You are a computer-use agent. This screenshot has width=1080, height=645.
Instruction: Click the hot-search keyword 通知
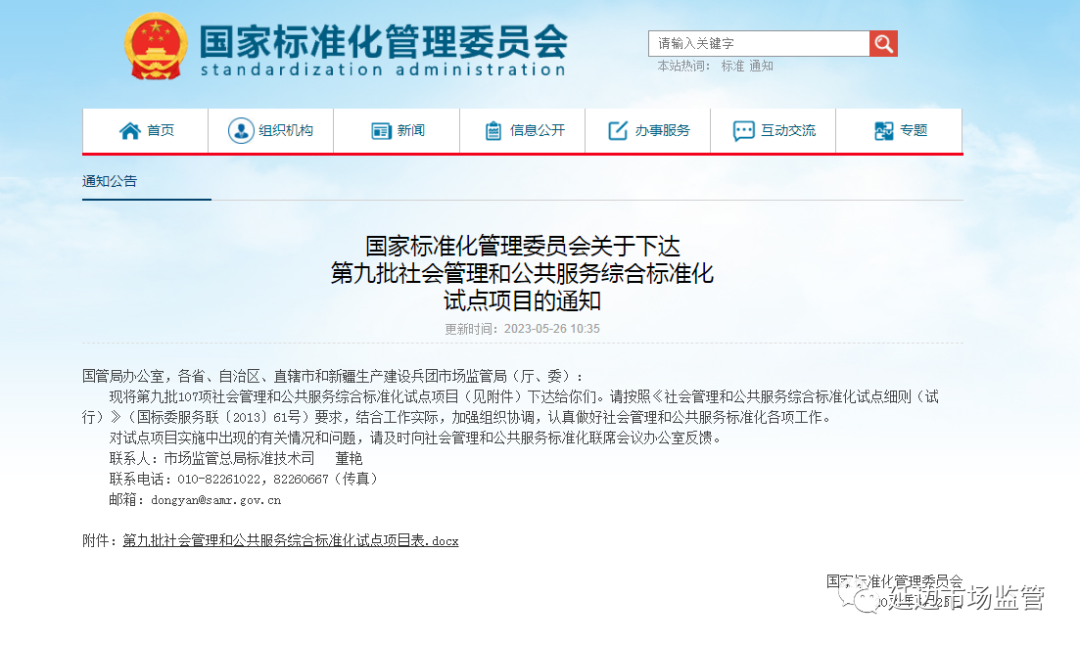[761, 66]
